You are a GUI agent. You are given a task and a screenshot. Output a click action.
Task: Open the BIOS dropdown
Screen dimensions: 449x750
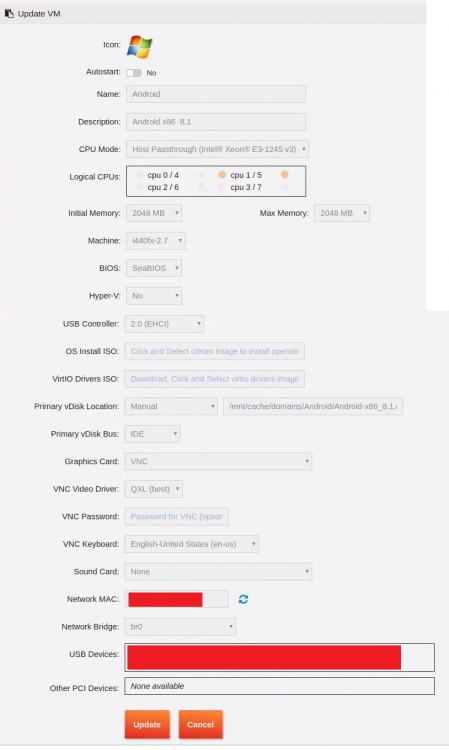pyautogui.click(x=153, y=268)
